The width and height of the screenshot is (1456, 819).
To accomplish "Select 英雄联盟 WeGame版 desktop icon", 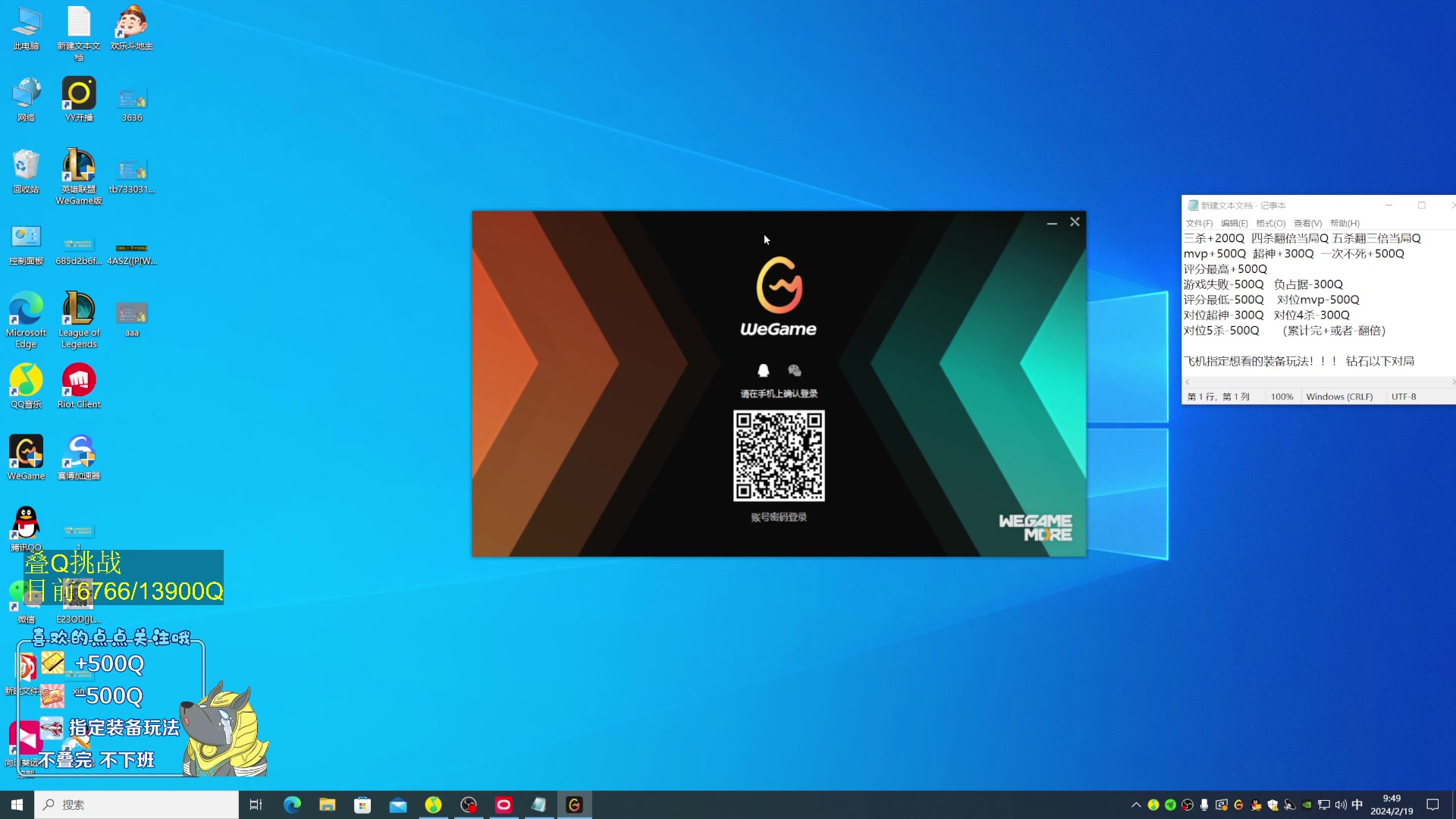I will click(79, 177).
